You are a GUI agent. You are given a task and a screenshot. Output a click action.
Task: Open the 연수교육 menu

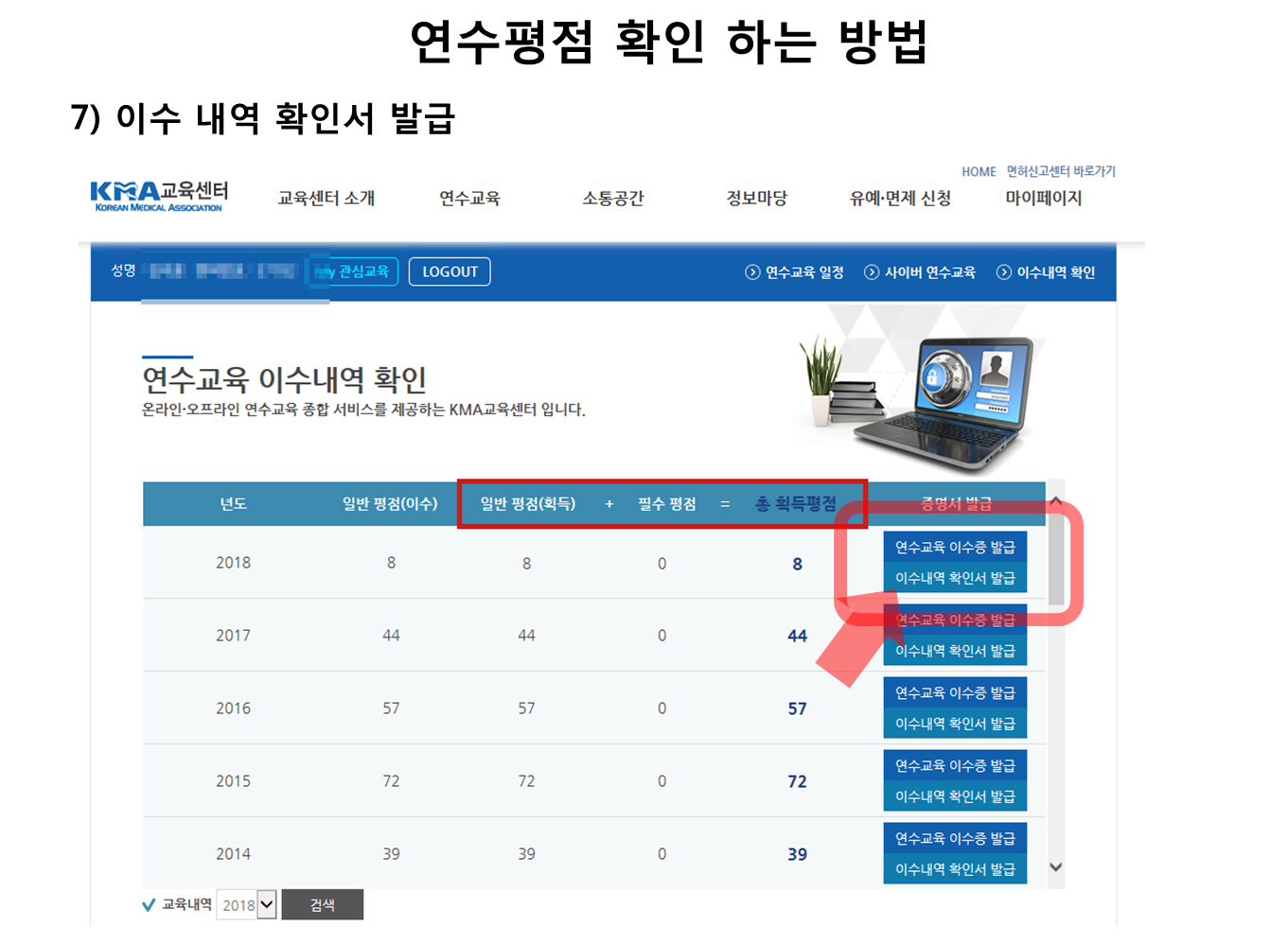coord(469,199)
